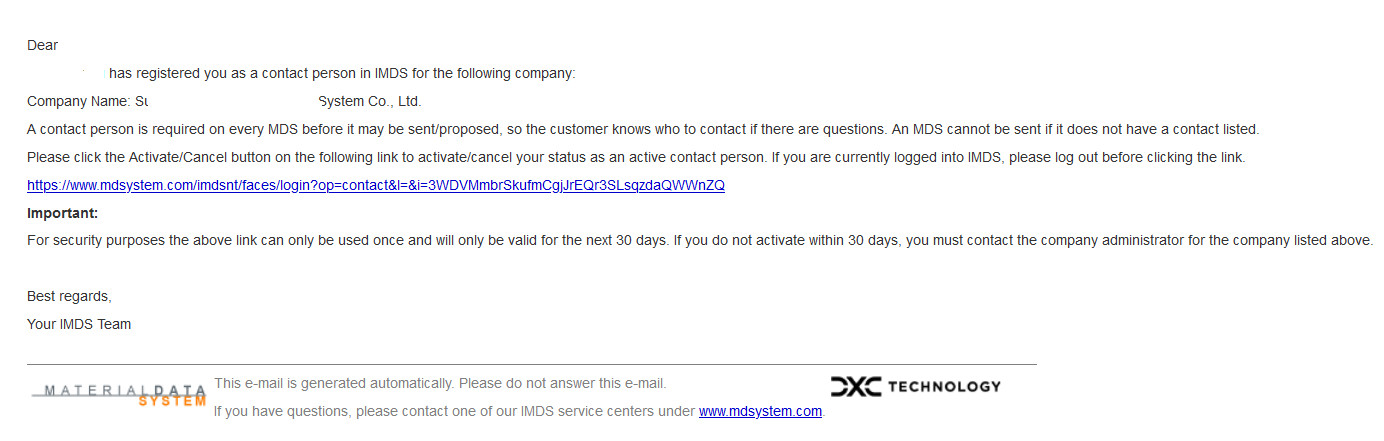Click the horizontal footer divider line
This screenshot has width=1384, height=441.
[x=532, y=364]
